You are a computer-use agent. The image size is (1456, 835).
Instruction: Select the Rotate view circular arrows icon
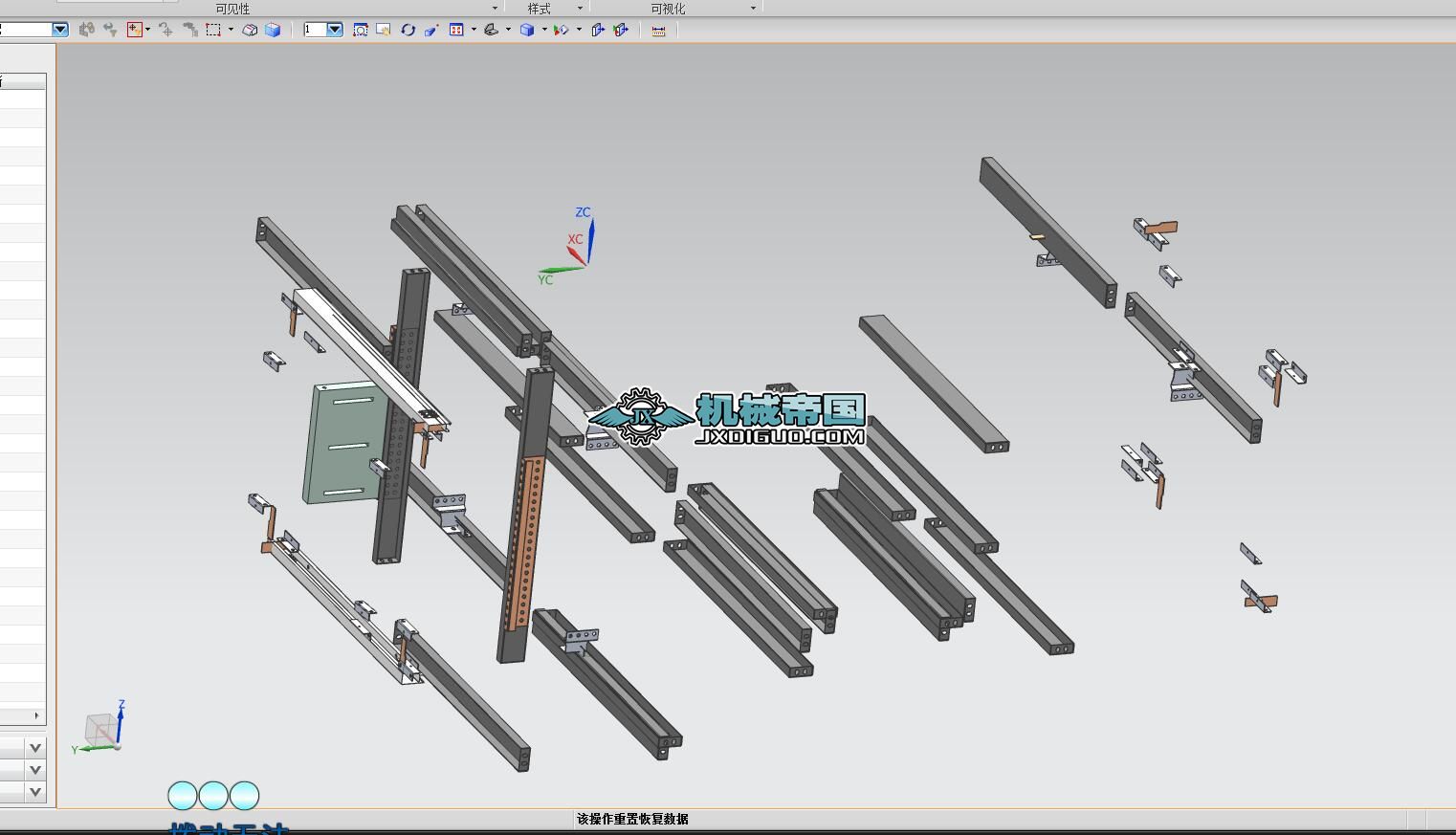coord(408,30)
